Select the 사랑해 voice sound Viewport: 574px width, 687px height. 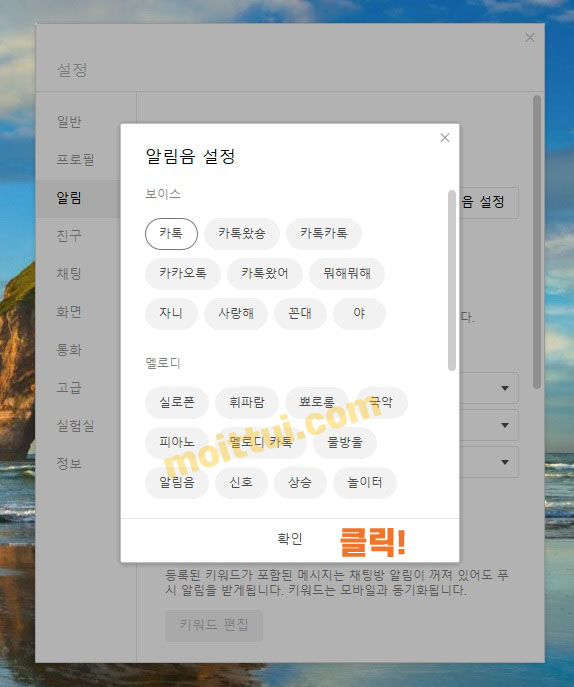pos(236,314)
